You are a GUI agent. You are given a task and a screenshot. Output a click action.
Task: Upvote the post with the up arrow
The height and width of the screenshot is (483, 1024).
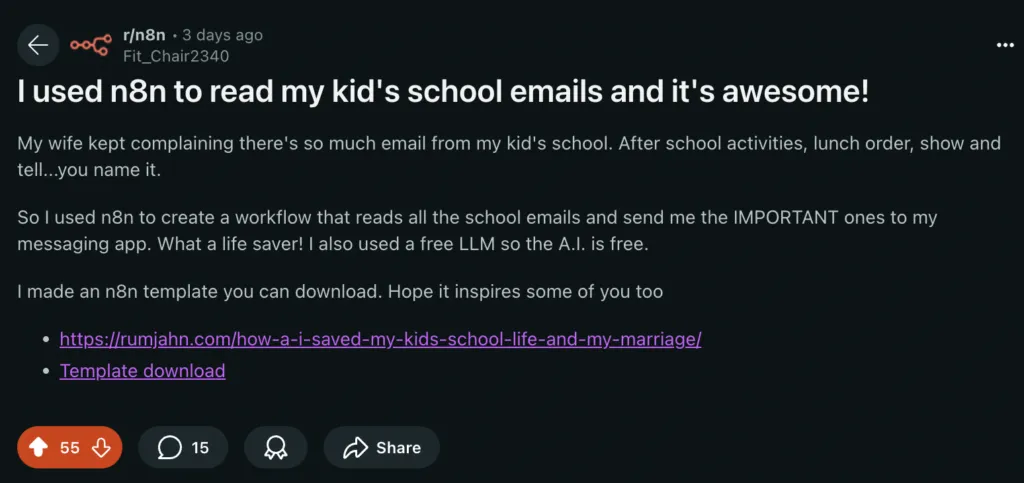tap(39, 448)
